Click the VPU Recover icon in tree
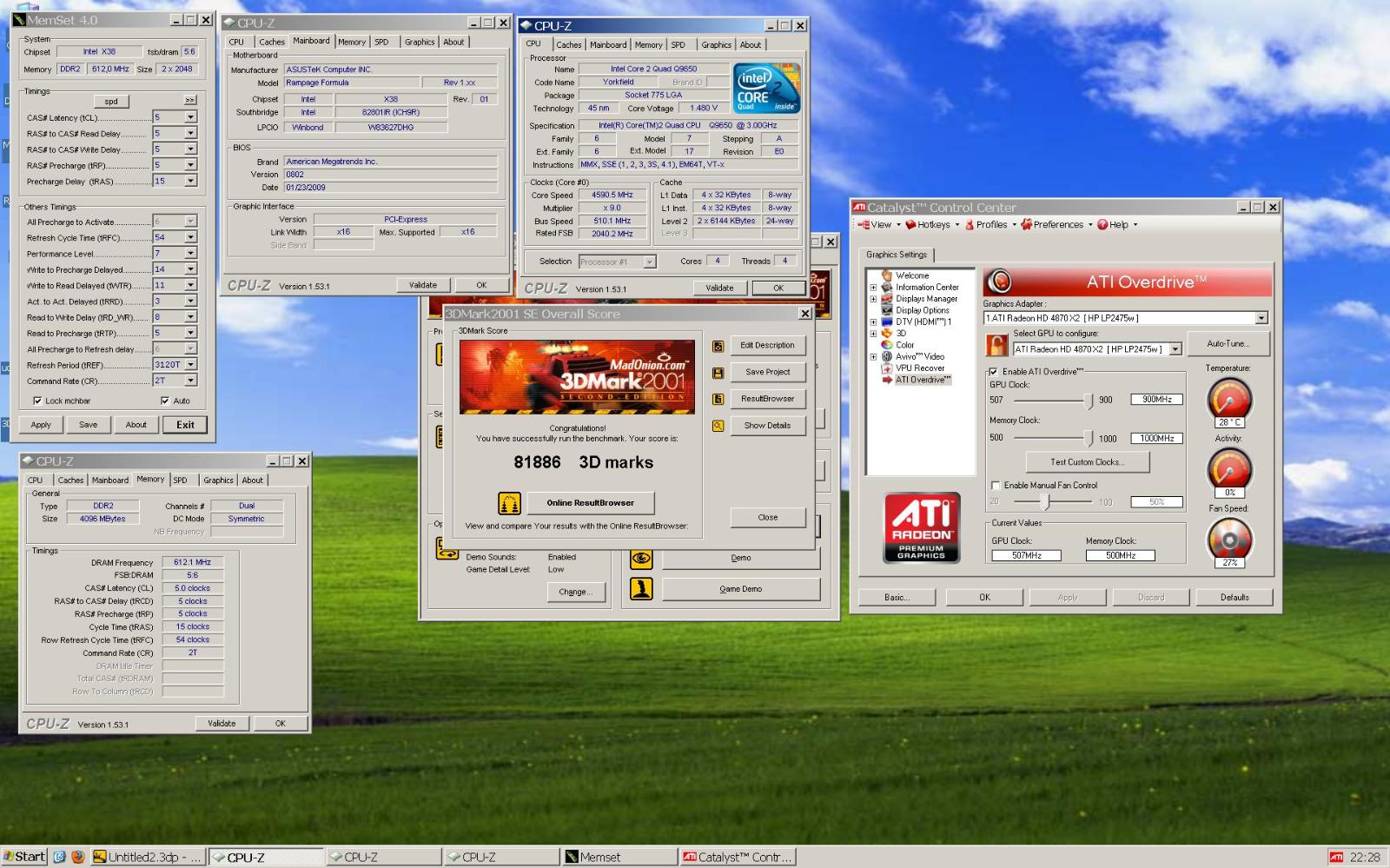Image resolution: width=1390 pixels, height=868 pixels. 887,368
